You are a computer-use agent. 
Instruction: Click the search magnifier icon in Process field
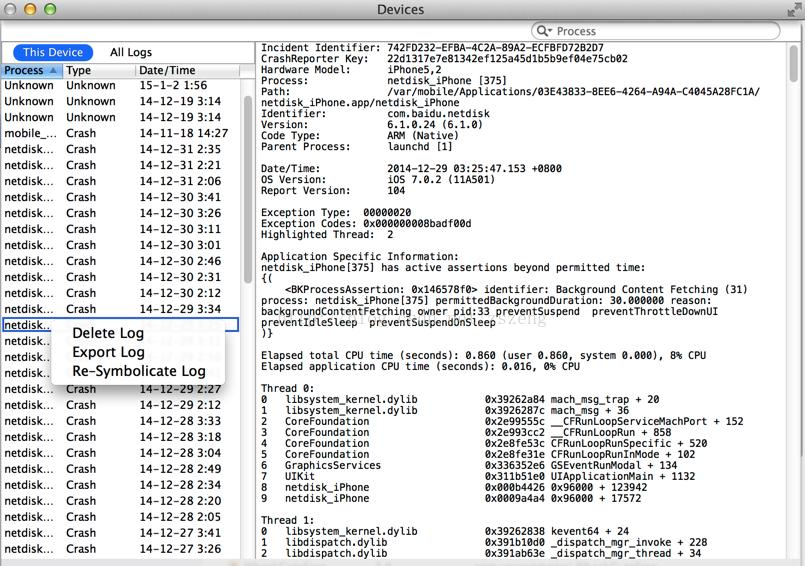click(x=543, y=31)
